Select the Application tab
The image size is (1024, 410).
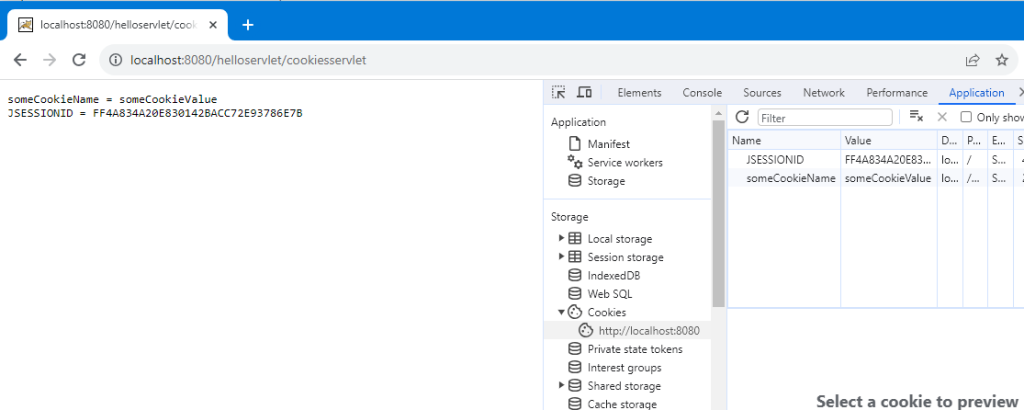tap(976, 93)
